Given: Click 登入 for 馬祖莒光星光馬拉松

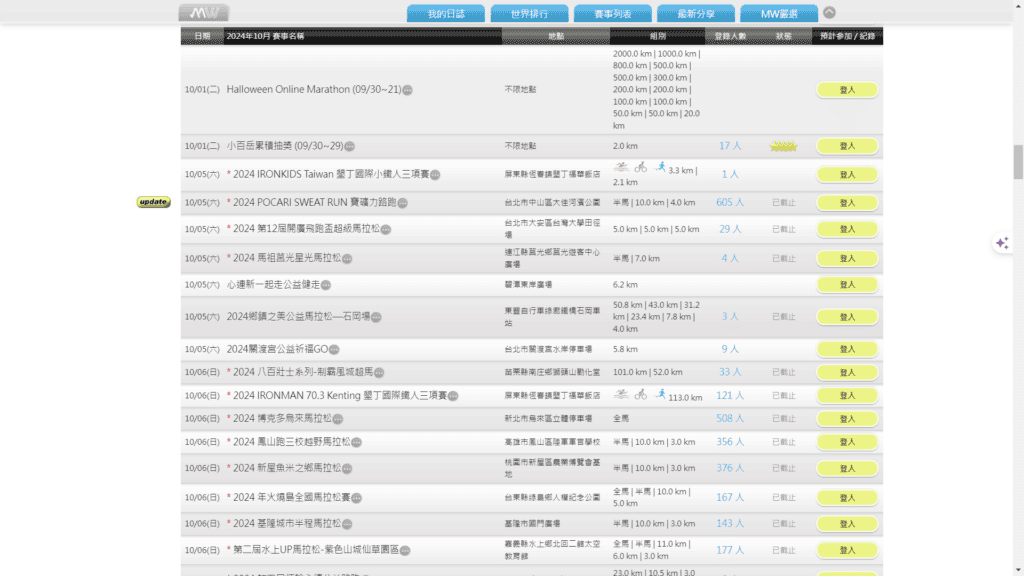Looking at the screenshot, I should coord(847,259).
